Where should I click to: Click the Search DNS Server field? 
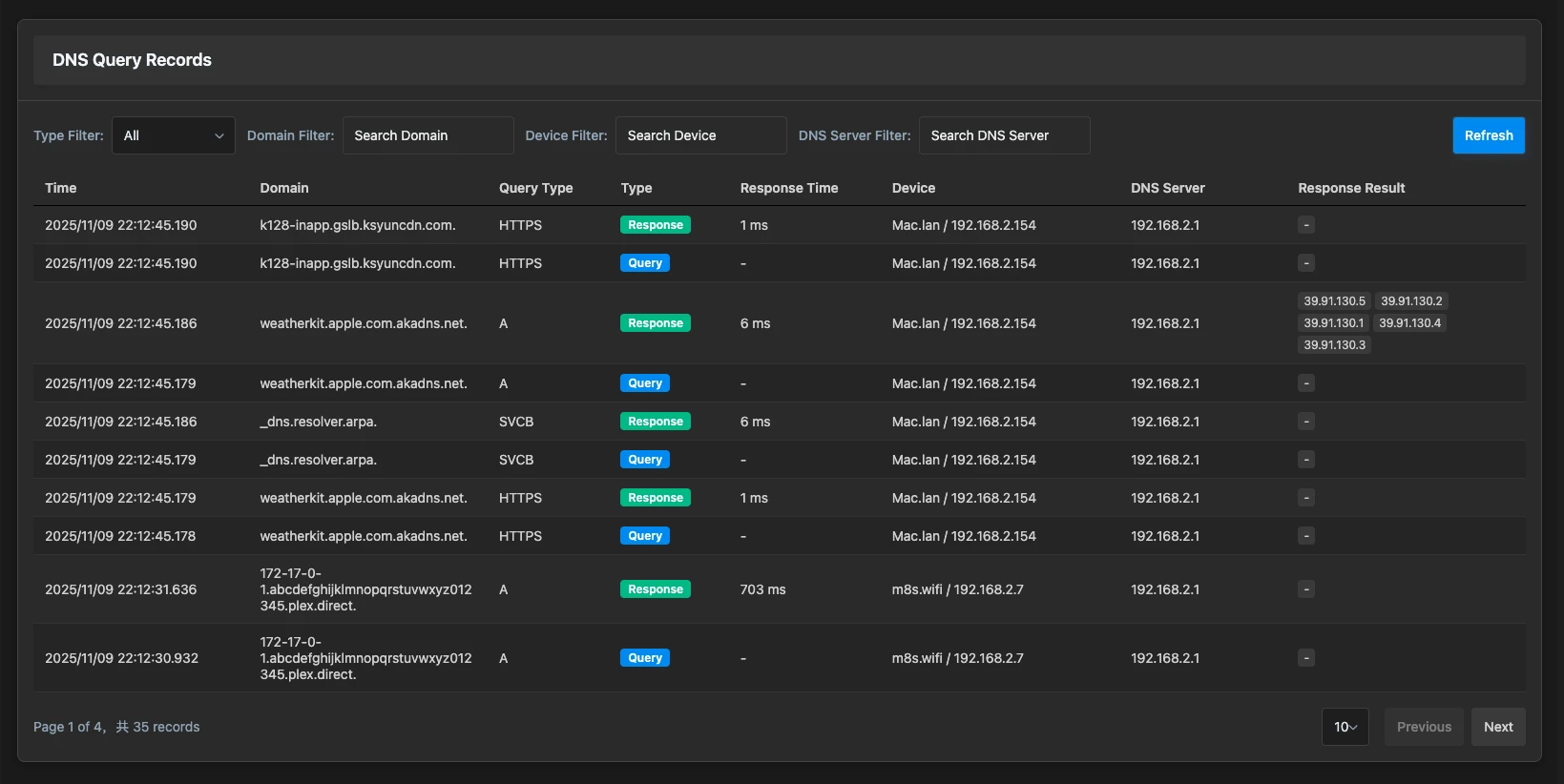[x=1004, y=135]
